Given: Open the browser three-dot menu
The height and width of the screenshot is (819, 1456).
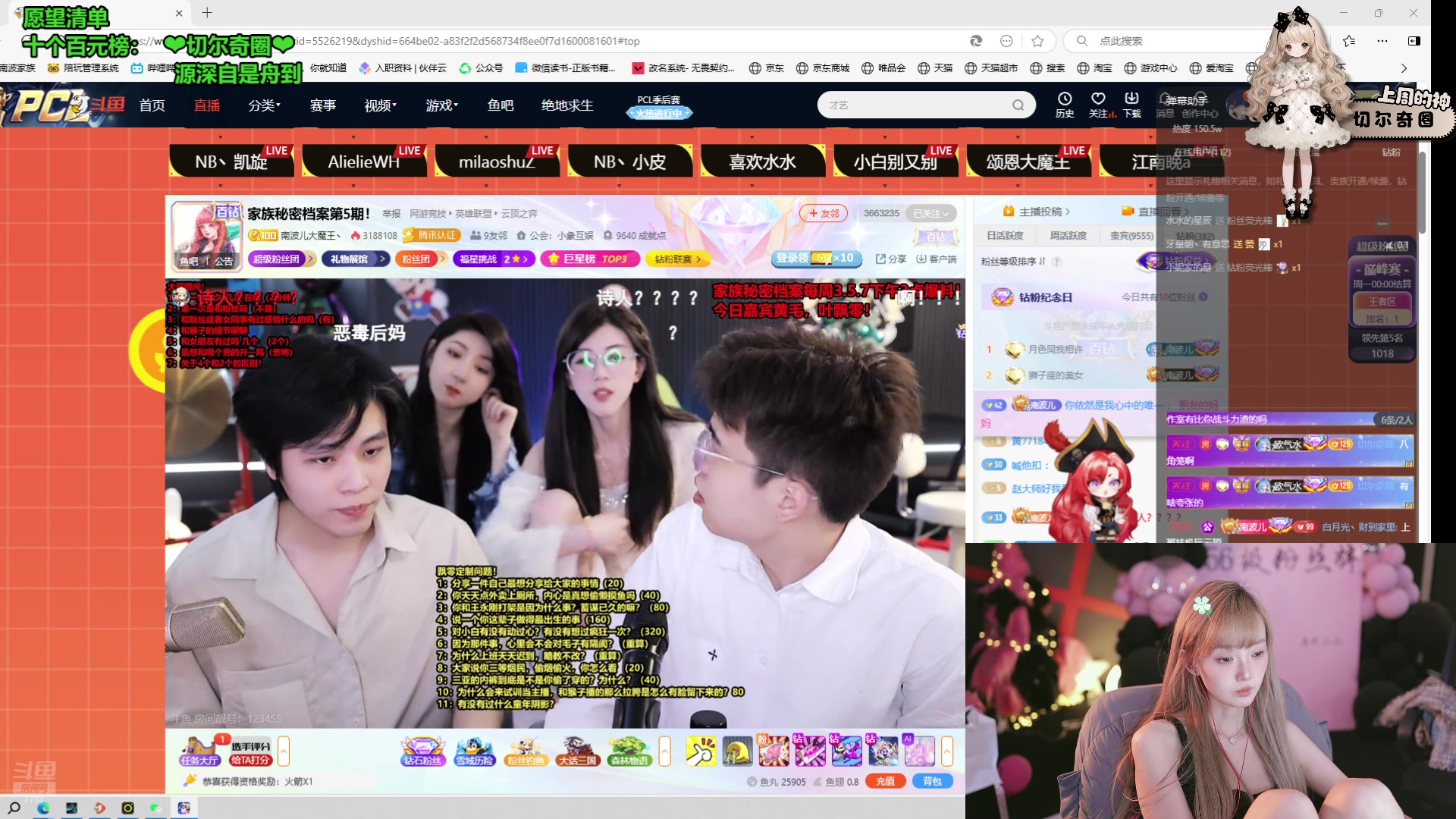Looking at the screenshot, I should 1382,41.
